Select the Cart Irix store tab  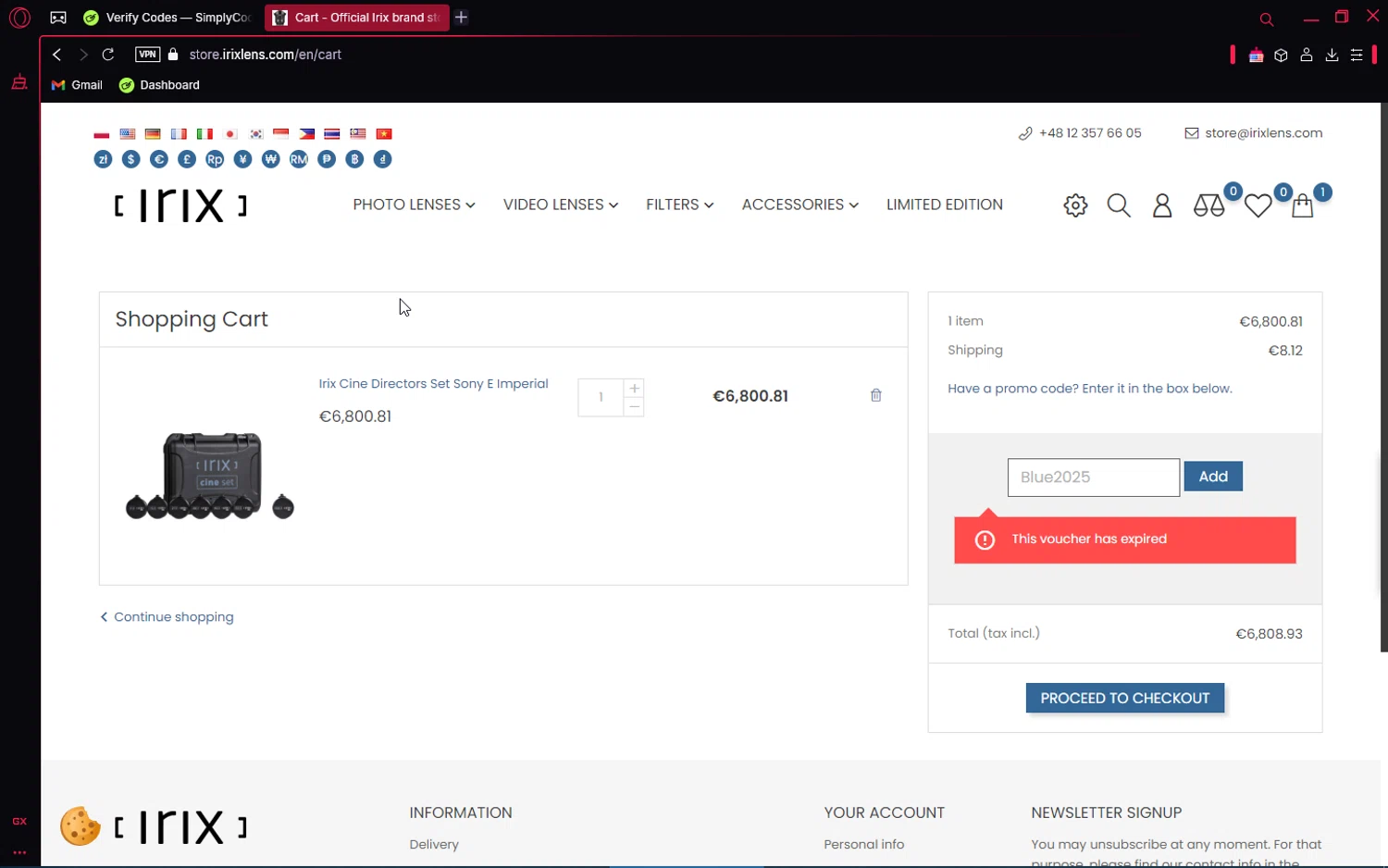coord(356,18)
